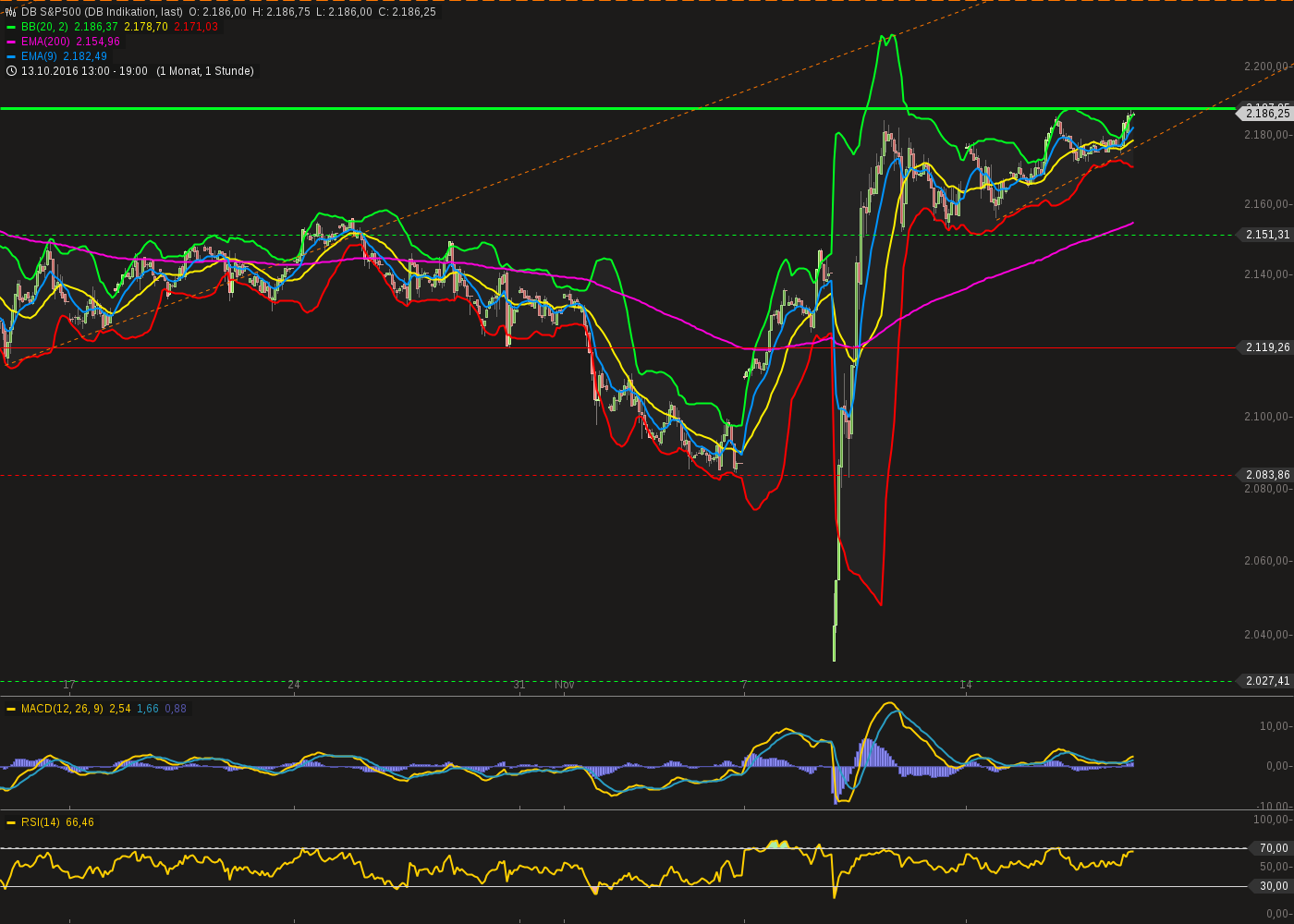Click the RSI 30,00 oversold level tag
The width and height of the screenshot is (1294, 924).
coord(1271,886)
